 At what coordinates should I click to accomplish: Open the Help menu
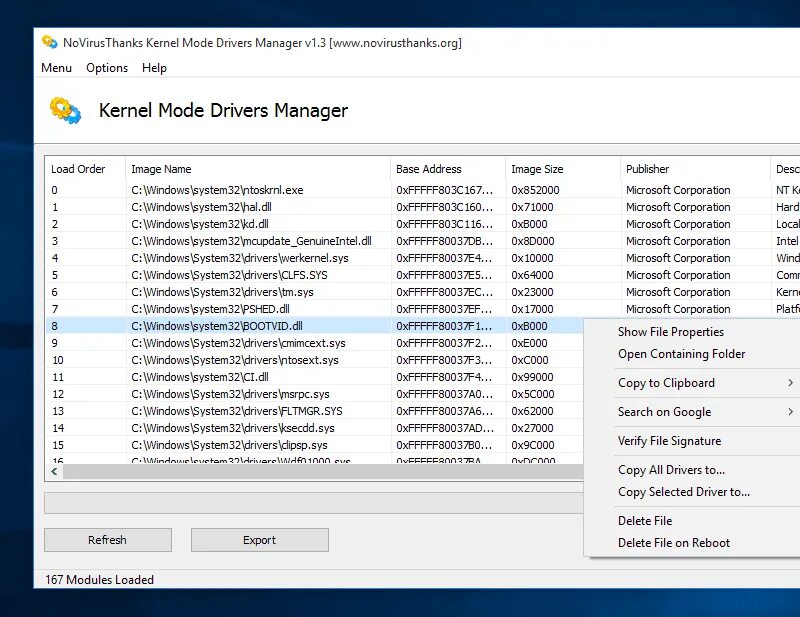(154, 68)
